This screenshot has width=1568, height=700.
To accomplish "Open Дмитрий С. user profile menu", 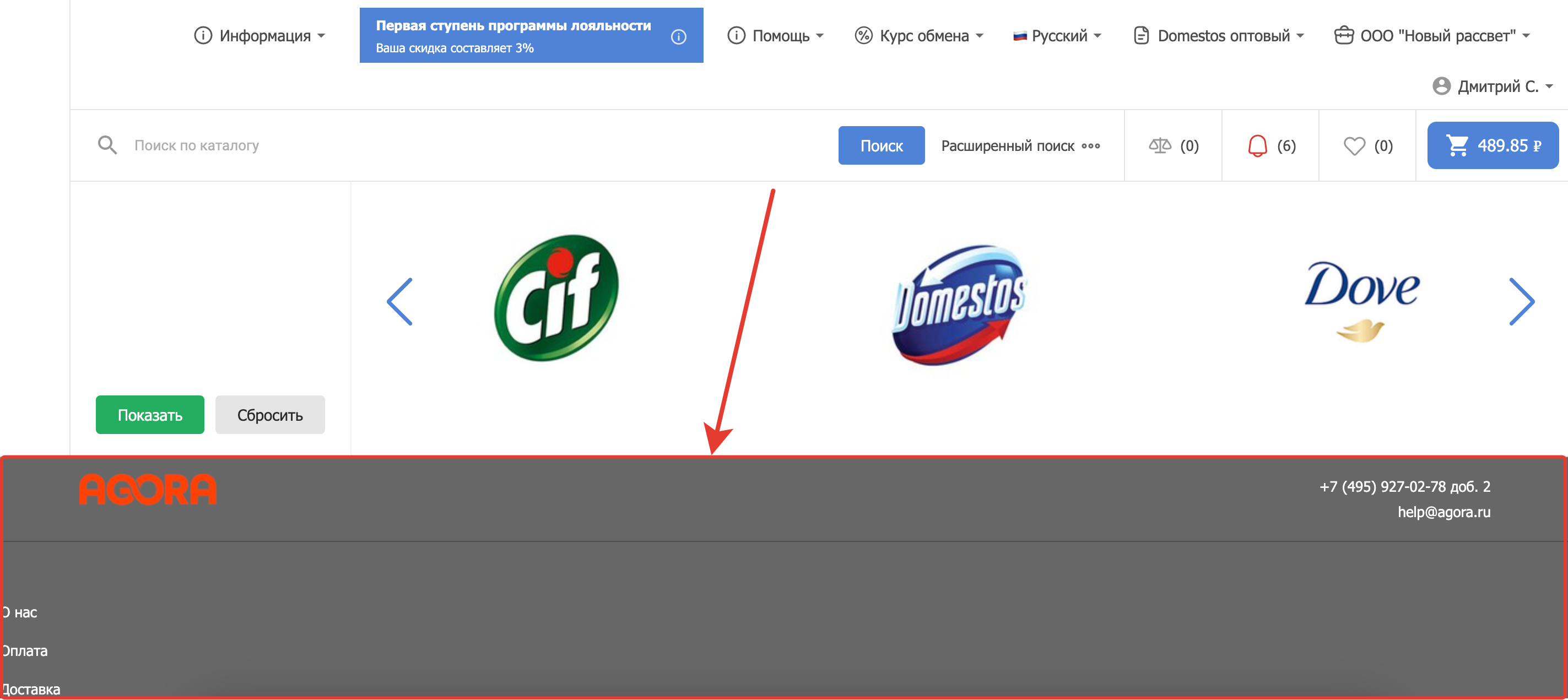I will [1493, 86].
